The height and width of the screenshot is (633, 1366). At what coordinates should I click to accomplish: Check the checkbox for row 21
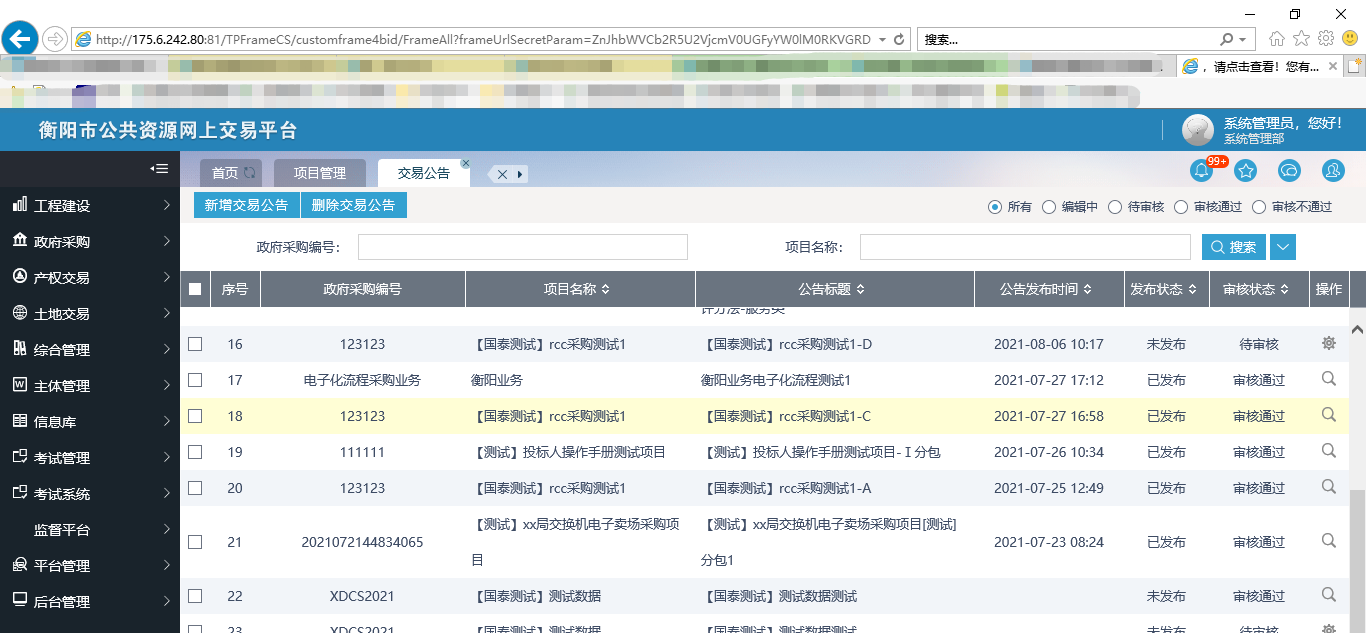[x=195, y=542]
